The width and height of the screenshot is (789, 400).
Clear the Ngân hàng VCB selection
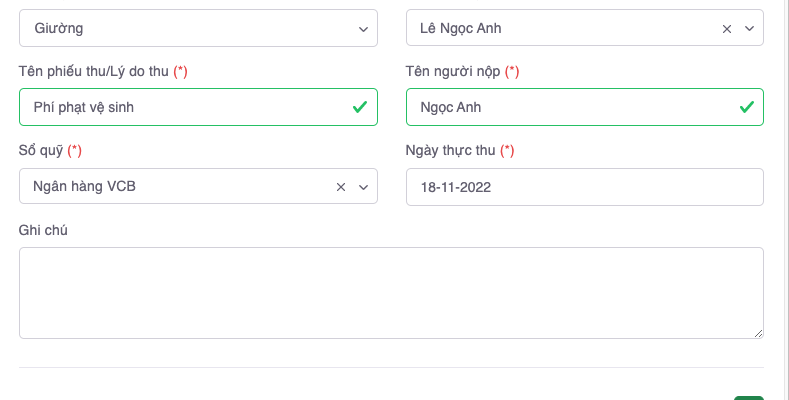[x=341, y=187]
